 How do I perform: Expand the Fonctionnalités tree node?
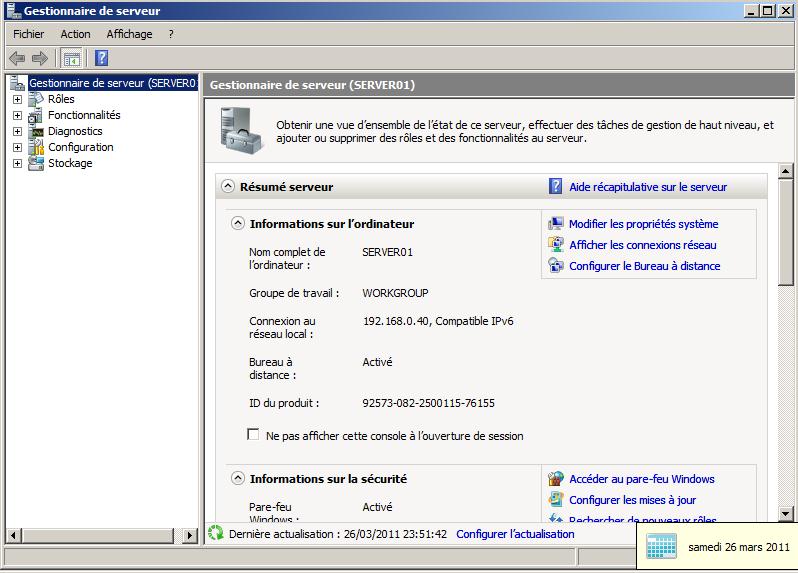17,116
